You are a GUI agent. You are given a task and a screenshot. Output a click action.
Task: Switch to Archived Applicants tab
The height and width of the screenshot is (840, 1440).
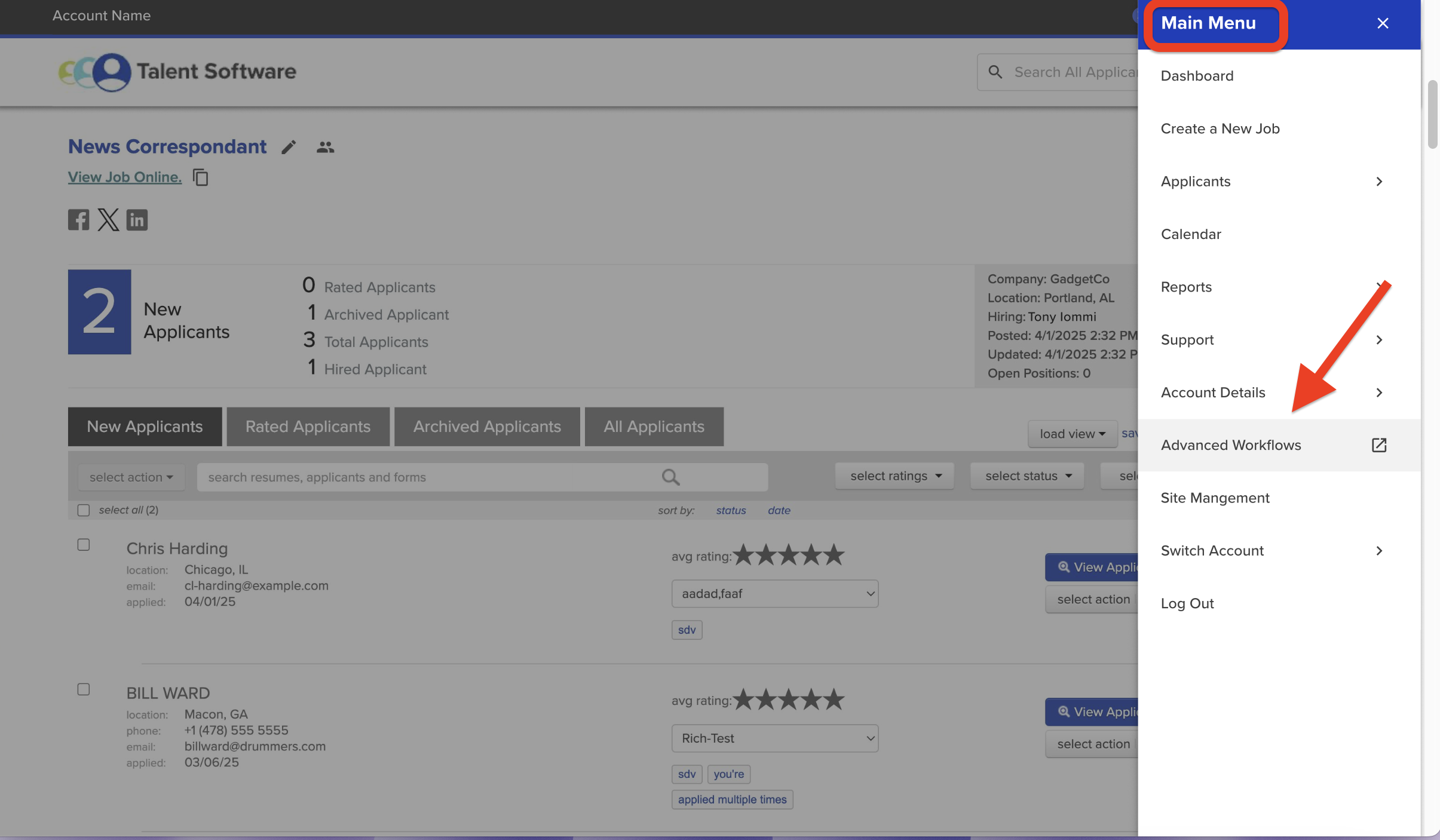[x=486, y=427]
